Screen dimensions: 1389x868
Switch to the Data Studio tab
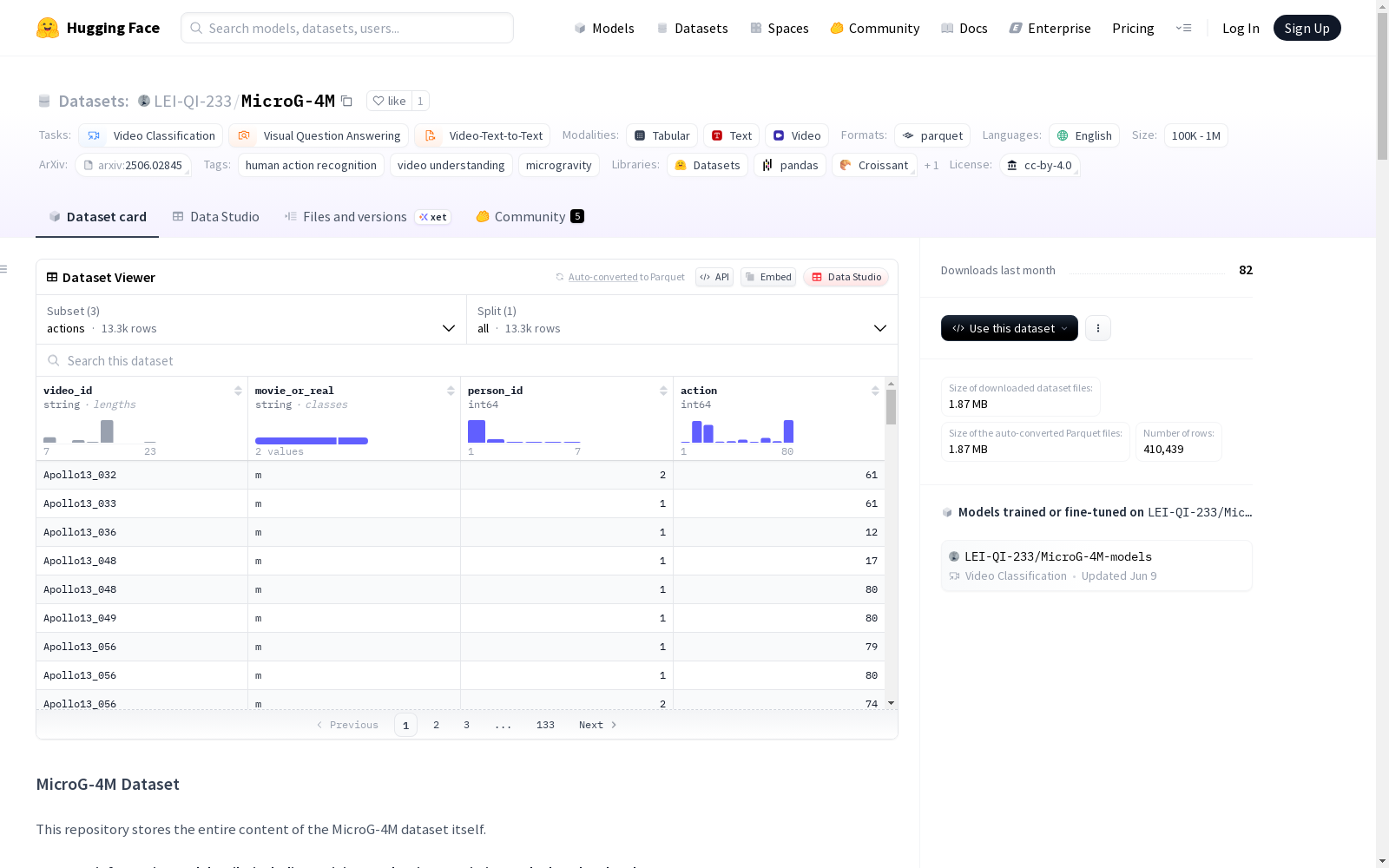[215, 217]
